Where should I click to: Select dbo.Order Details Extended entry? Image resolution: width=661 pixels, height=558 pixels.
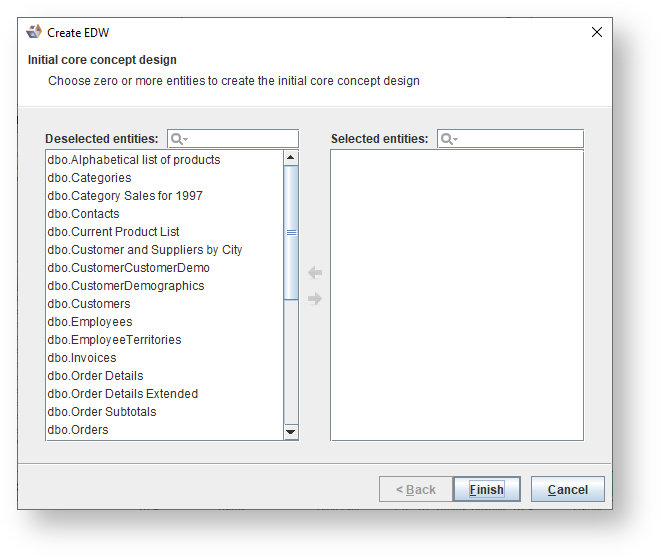coord(122,394)
